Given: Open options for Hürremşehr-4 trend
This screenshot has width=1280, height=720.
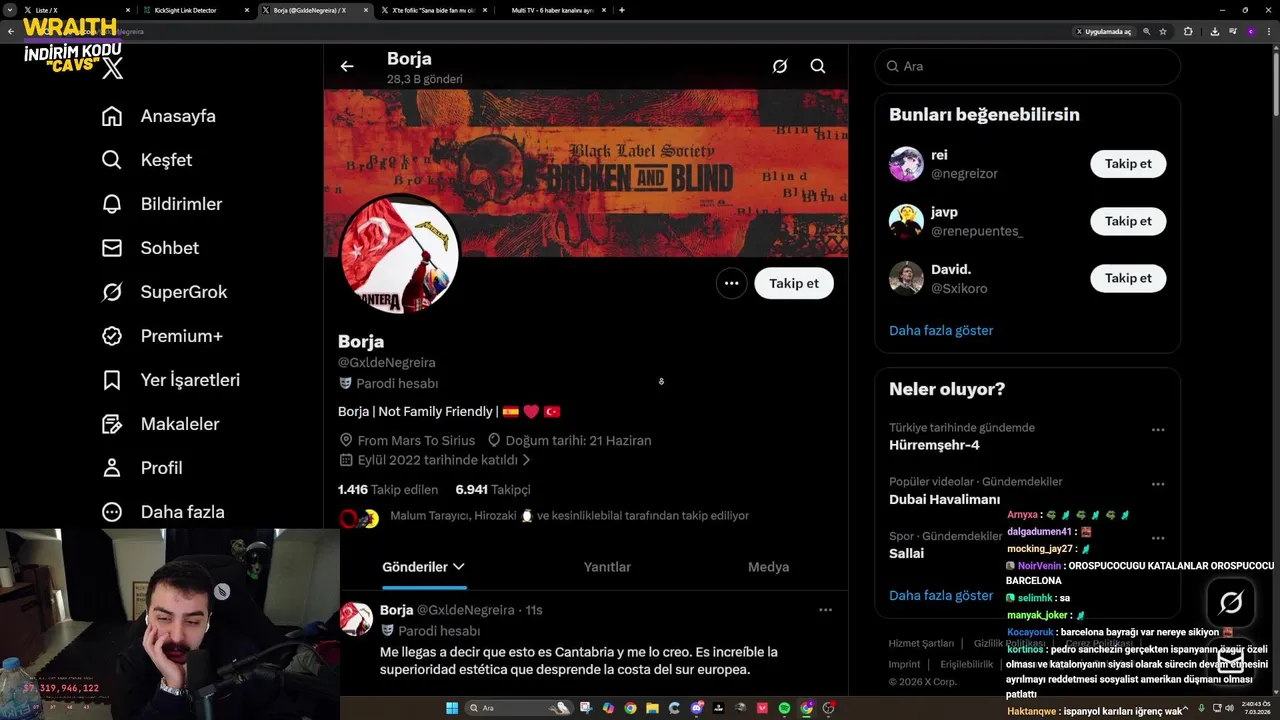Looking at the screenshot, I should click(x=1158, y=430).
